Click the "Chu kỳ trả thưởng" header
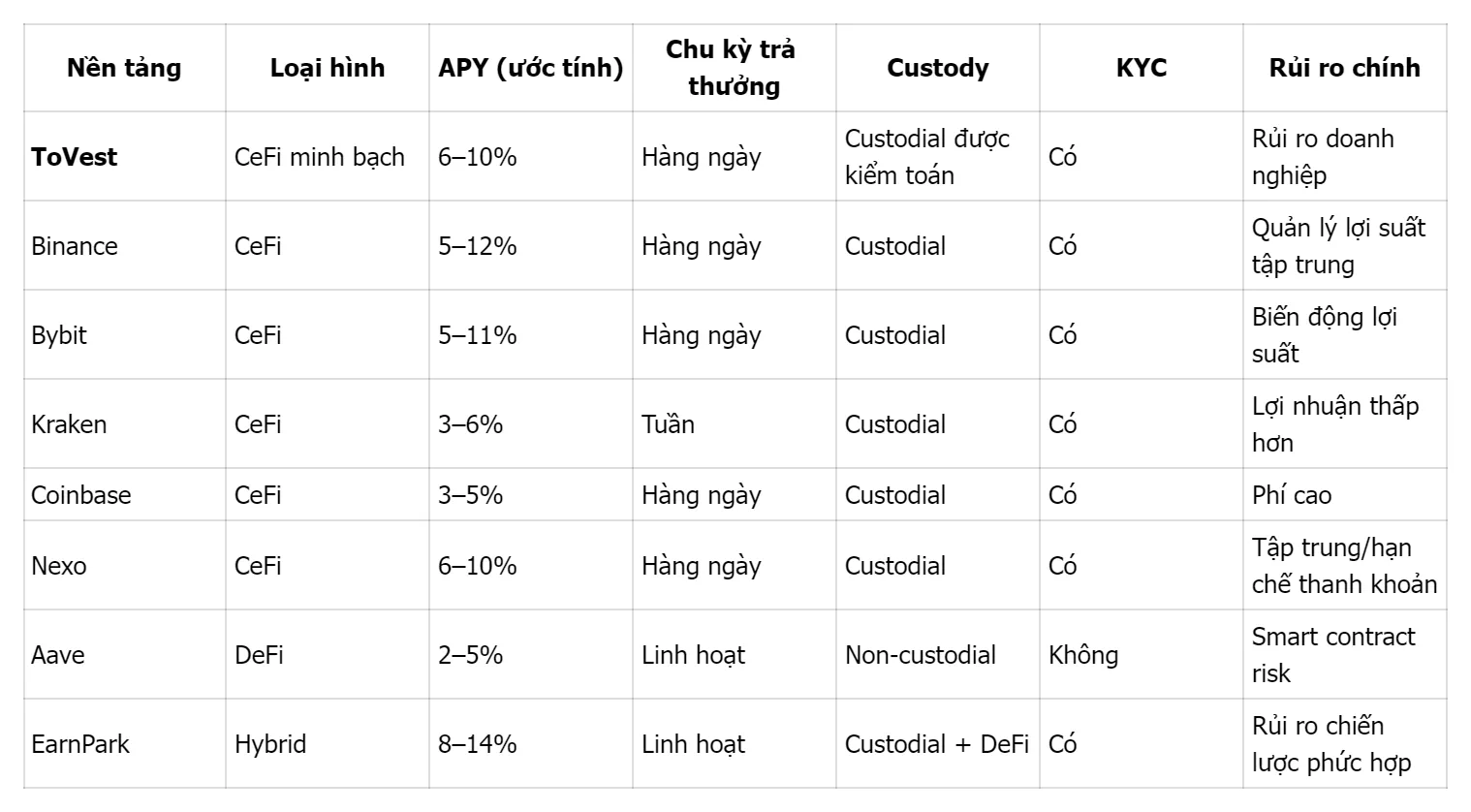The image size is (1471, 812). [735, 68]
